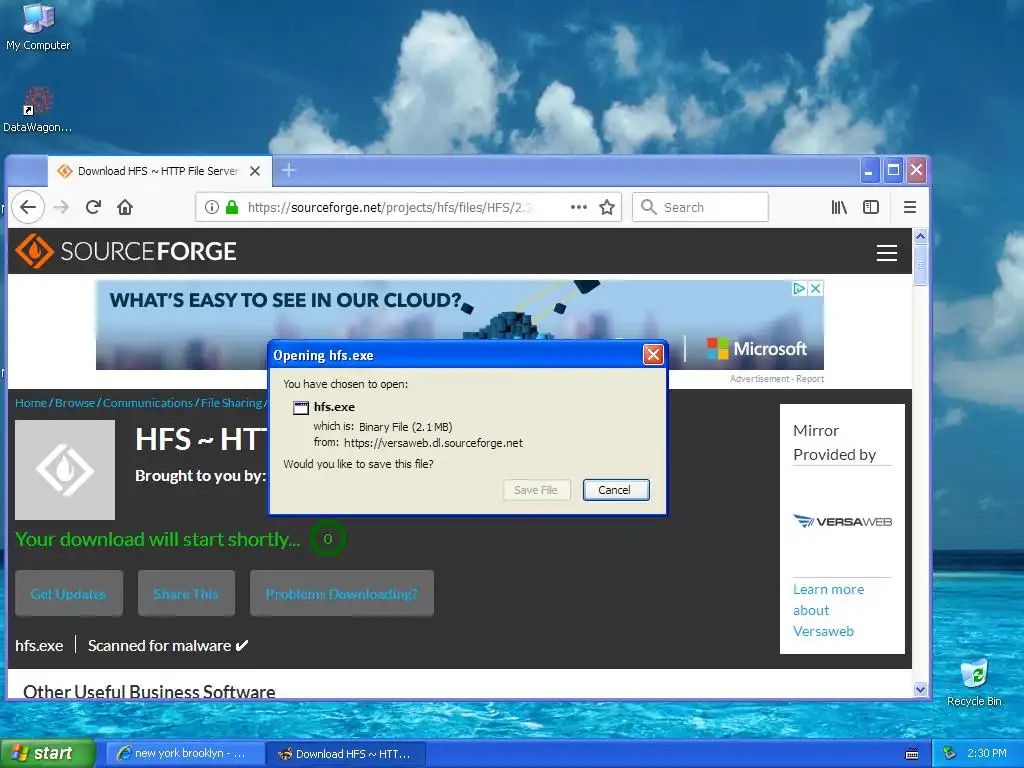Close the Opening hfs.exe dialog
Image resolution: width=1024 pixels, height=768 pixels.
point(653,355)
